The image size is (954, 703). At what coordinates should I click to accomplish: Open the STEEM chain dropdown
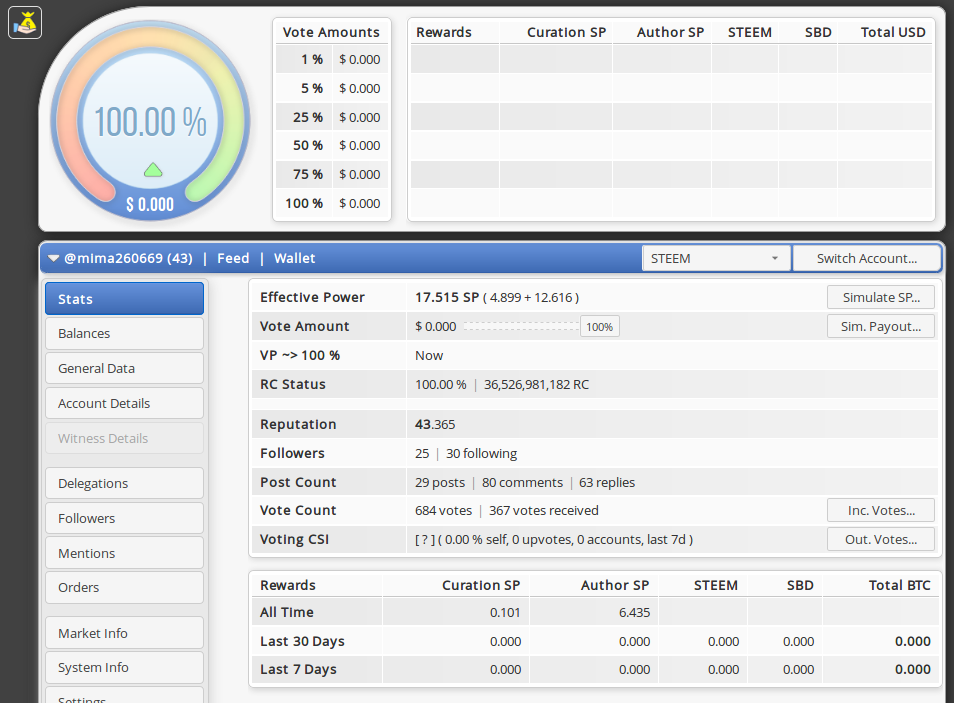pos(716,259)
